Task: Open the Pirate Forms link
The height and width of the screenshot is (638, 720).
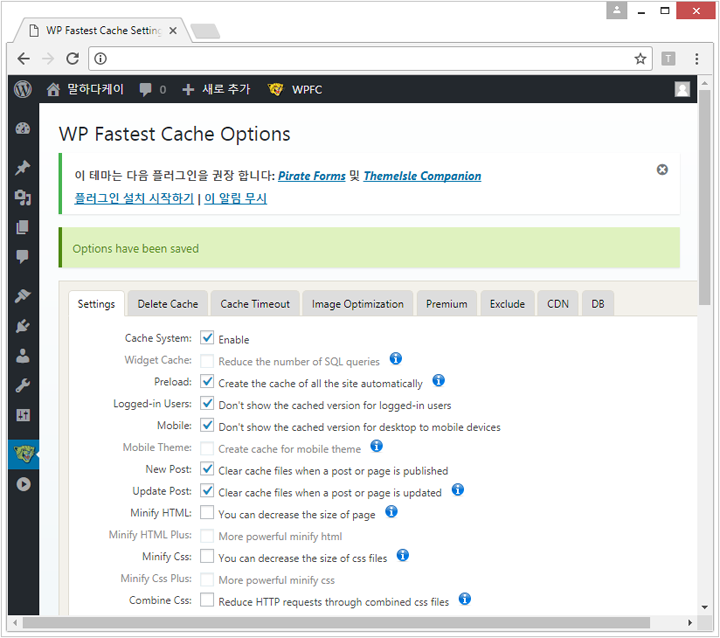Action: click(x=311, y=176)
